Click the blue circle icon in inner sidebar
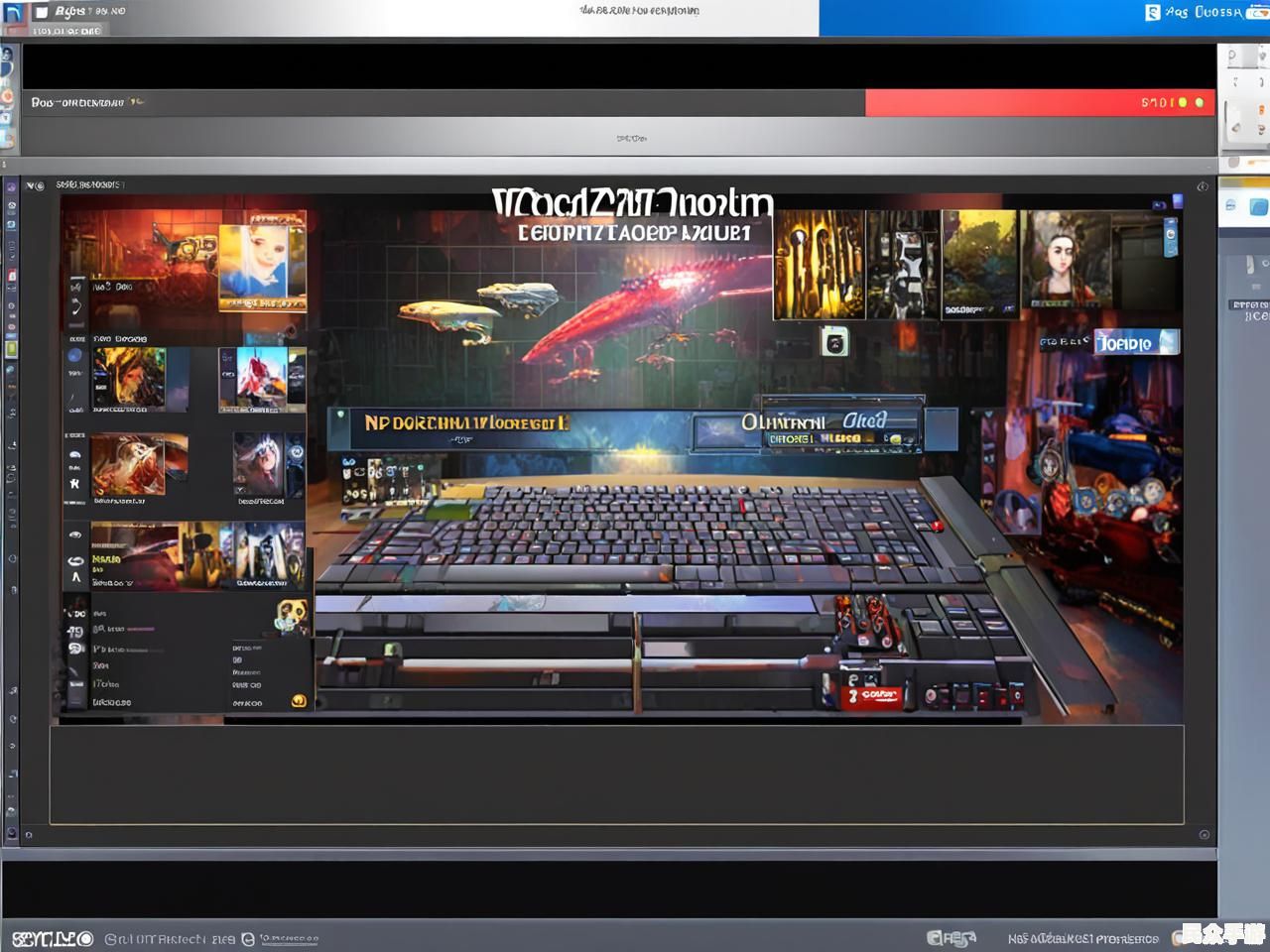 [x=75, y=355]
